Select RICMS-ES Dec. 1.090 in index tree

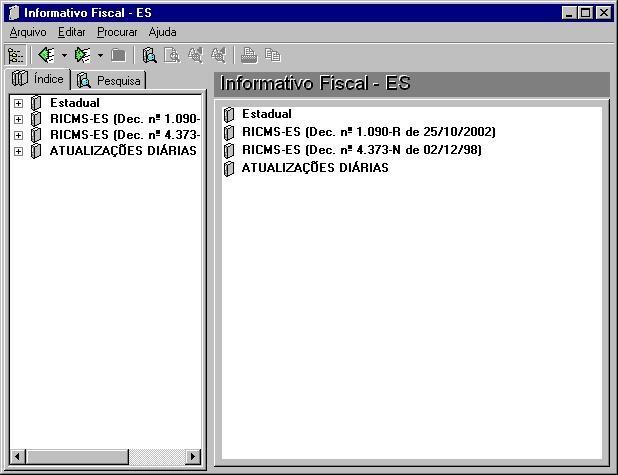125,119
